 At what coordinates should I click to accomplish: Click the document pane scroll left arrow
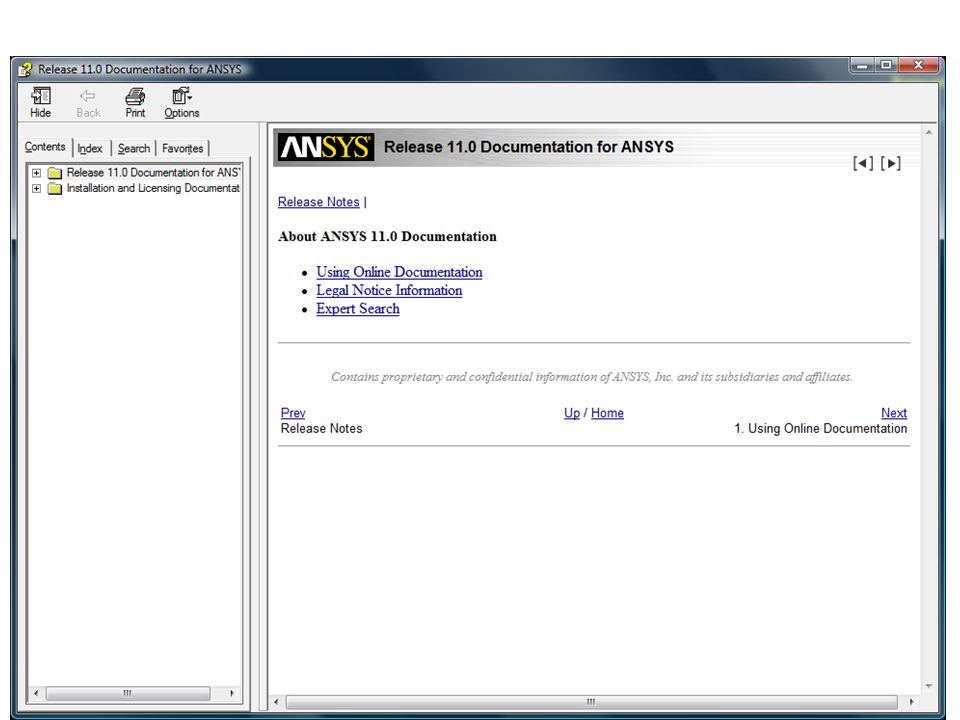pyautogui.click(x=276, y=702)
